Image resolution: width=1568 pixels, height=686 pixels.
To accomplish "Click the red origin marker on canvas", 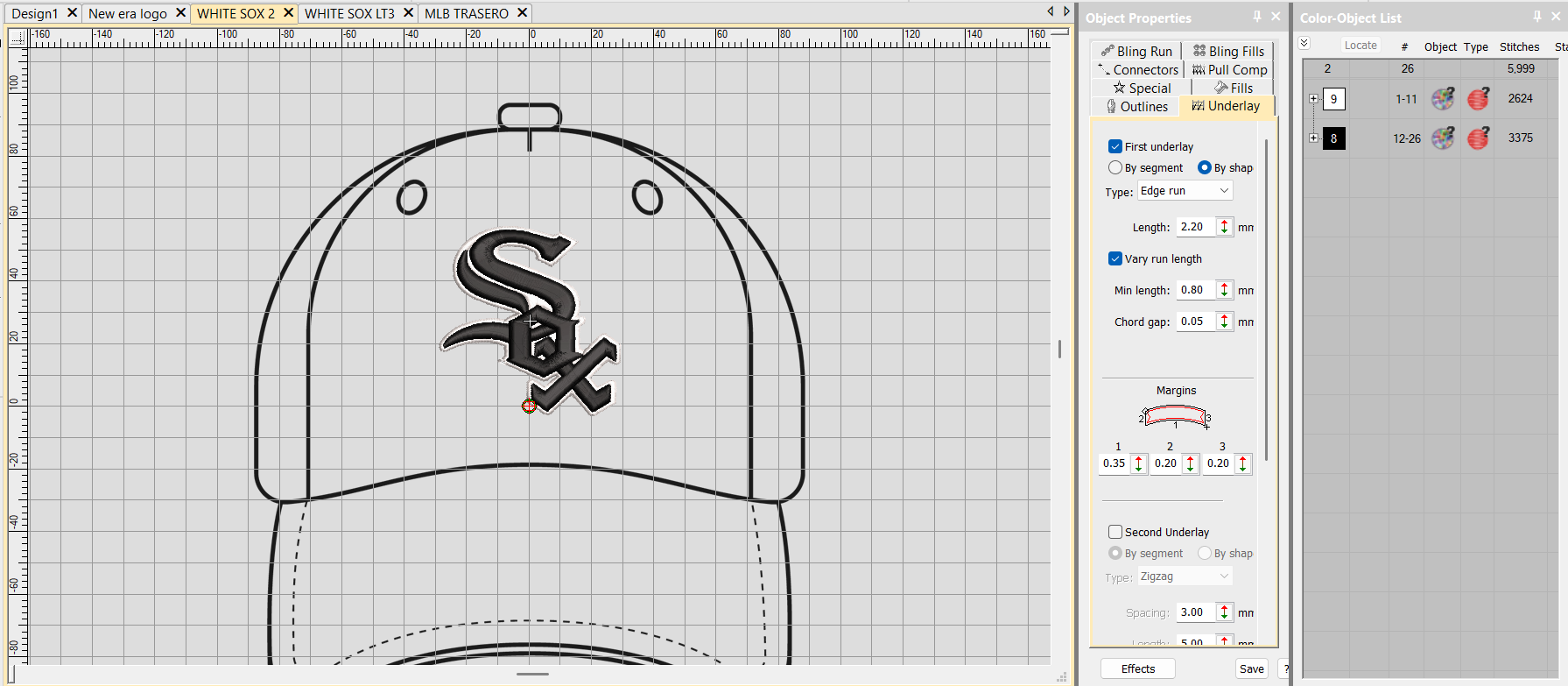I will pos(529,406).
